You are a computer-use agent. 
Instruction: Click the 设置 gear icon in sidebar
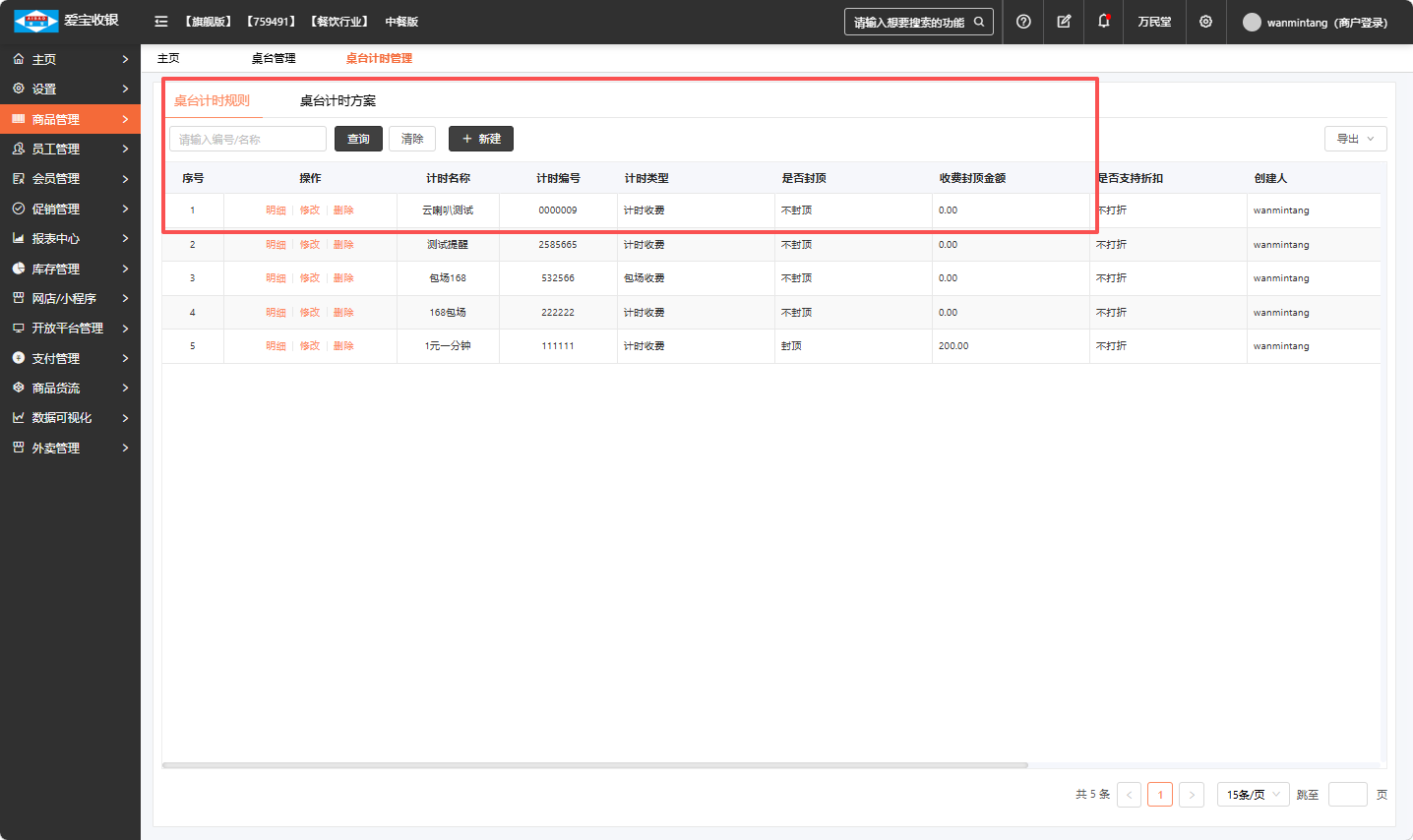coord(18,89)
